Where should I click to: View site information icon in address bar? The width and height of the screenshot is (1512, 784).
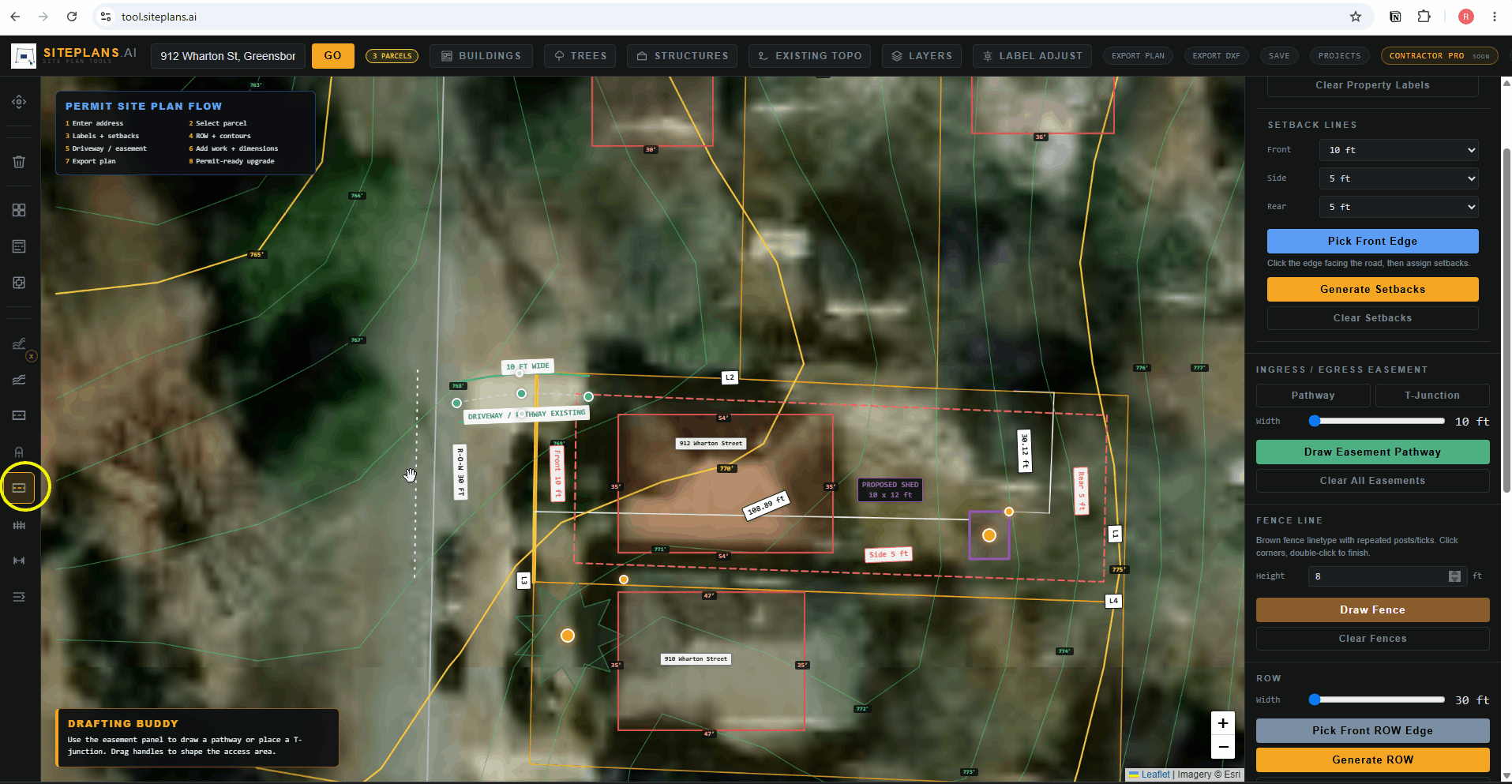pyautogui.click(x=107, y=17)
